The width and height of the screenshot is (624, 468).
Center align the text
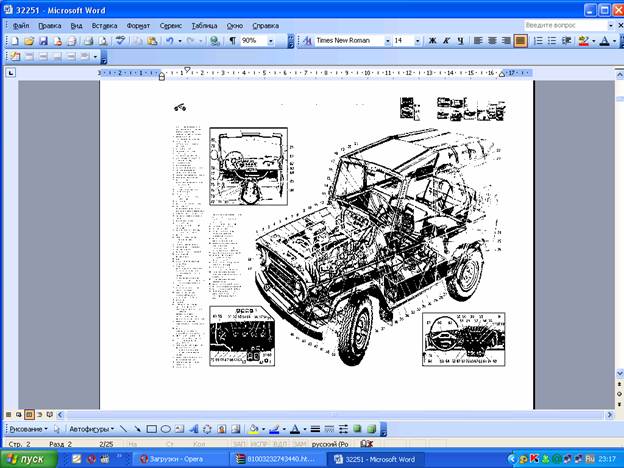tap(492, 41)
